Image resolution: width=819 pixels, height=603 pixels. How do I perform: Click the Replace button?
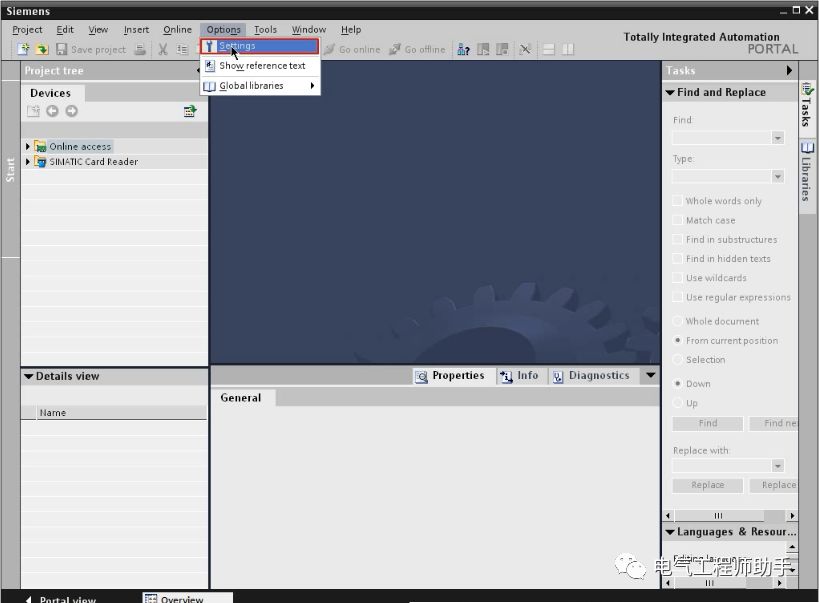click(x=708, y=485)
